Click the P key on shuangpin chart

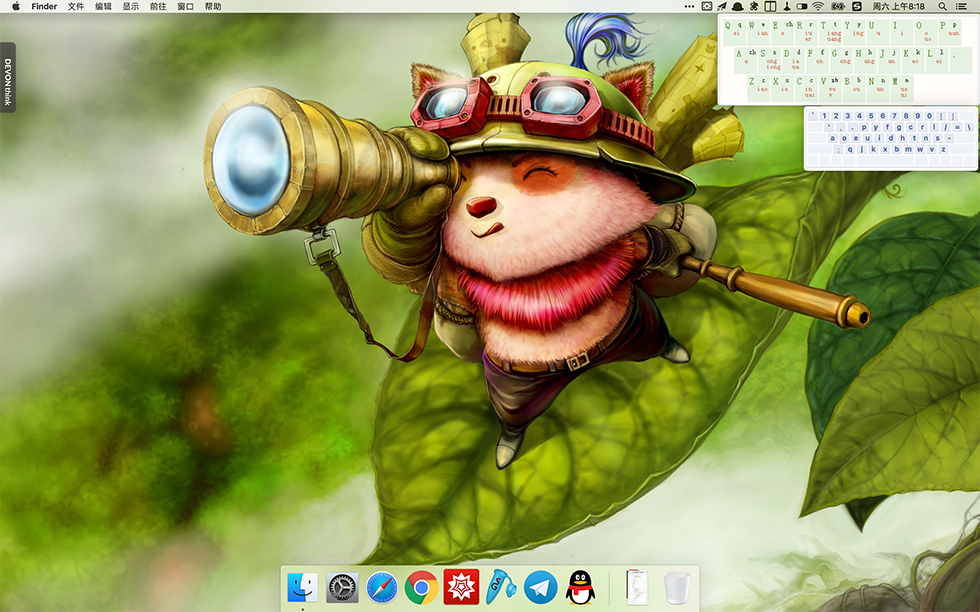(x=949, y=33)
